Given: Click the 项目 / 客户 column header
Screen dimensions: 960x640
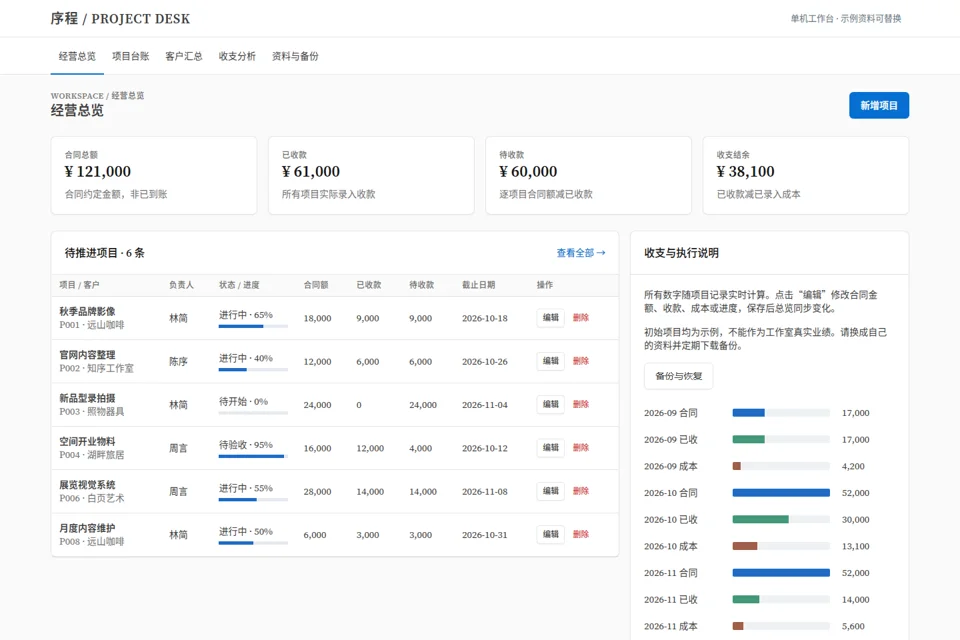Looking at the screenshot, I should [x=79, y=285].
